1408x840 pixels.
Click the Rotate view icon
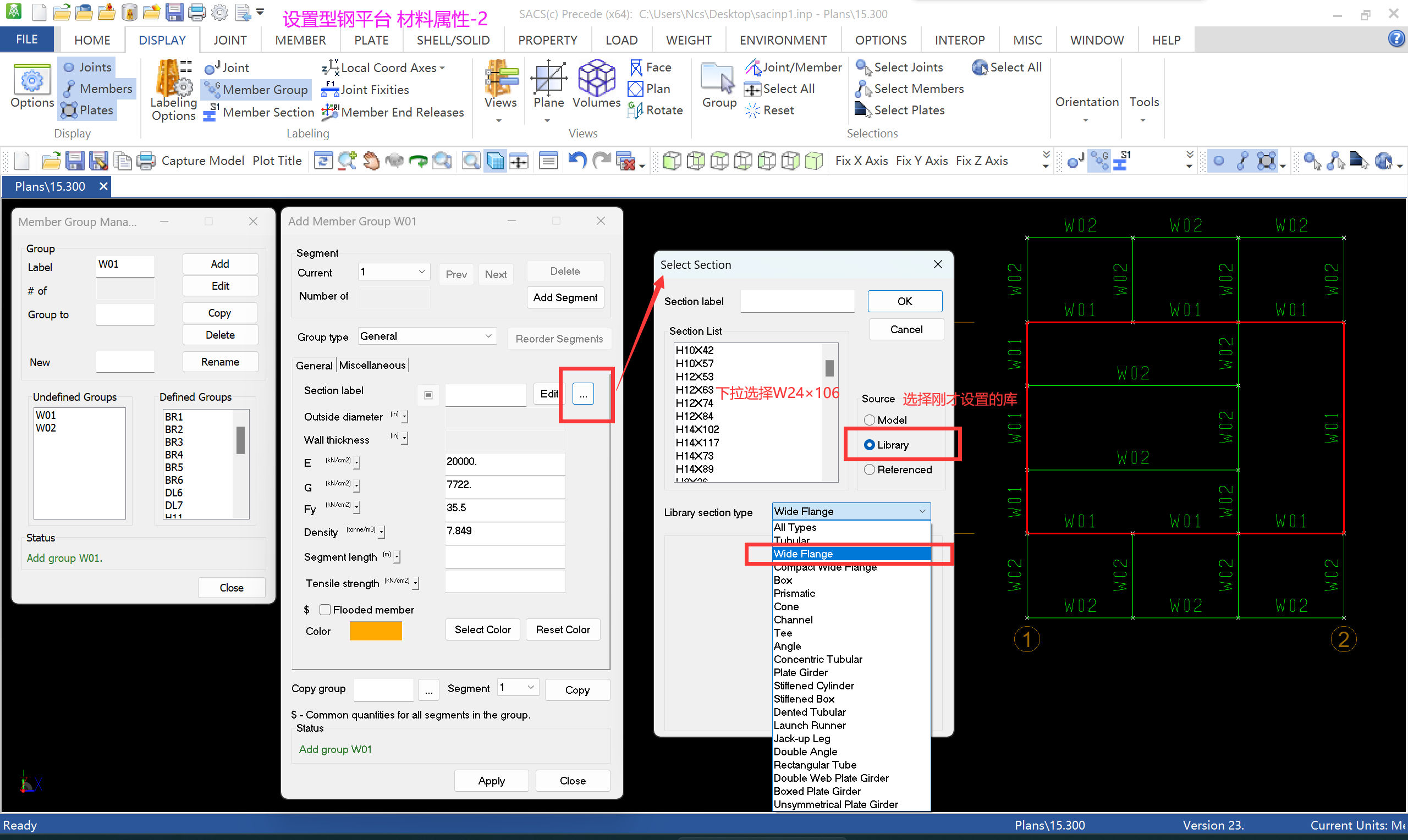[x=635, y=110]
